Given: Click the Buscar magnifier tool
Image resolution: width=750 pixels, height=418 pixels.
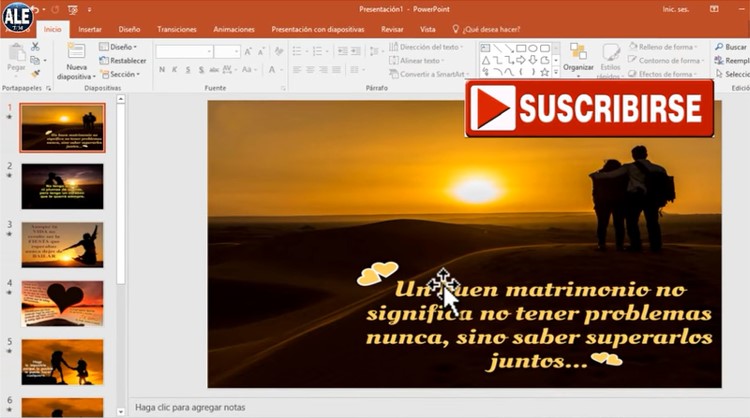Looking at the screenshot, I should [x=731, y=46].
